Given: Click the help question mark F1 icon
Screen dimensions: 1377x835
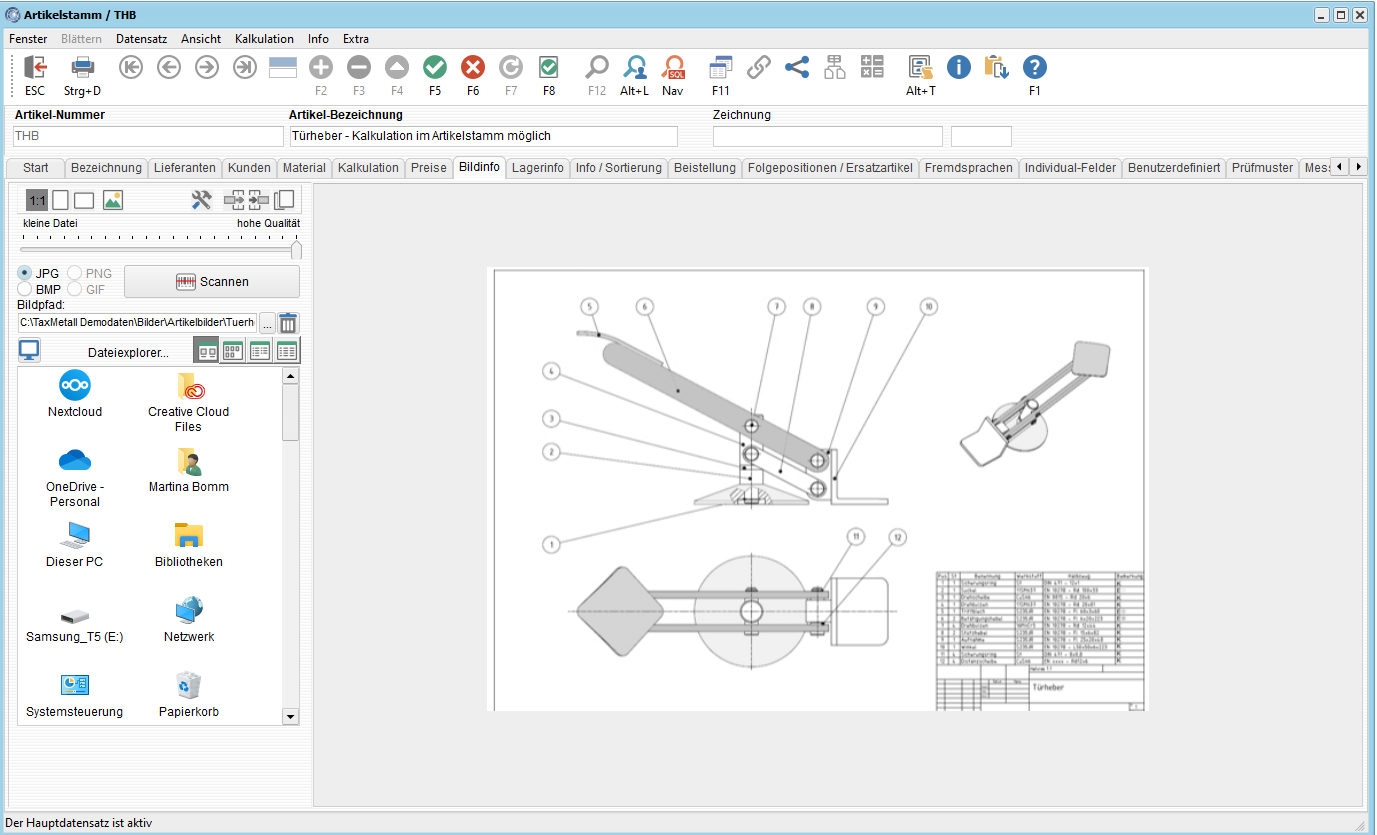Looking at the screenshot, I should click(x=1035, y=68).
